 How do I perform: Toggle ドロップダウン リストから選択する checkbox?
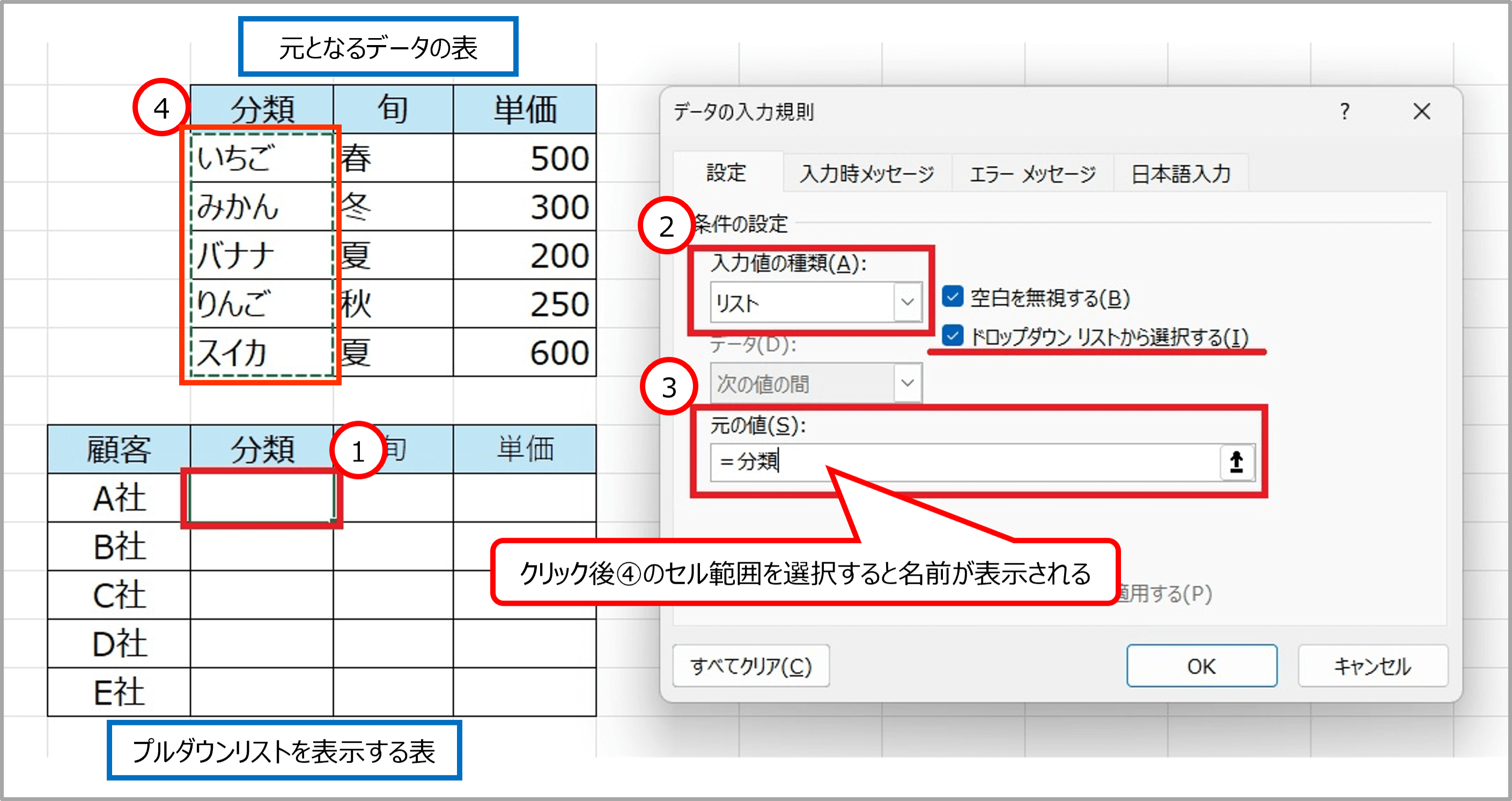[x=952, y=336]
